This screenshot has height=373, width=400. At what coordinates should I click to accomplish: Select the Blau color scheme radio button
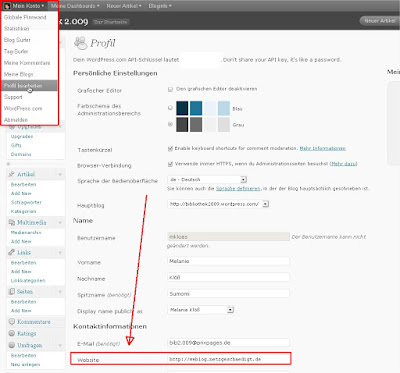coord(170,108)
